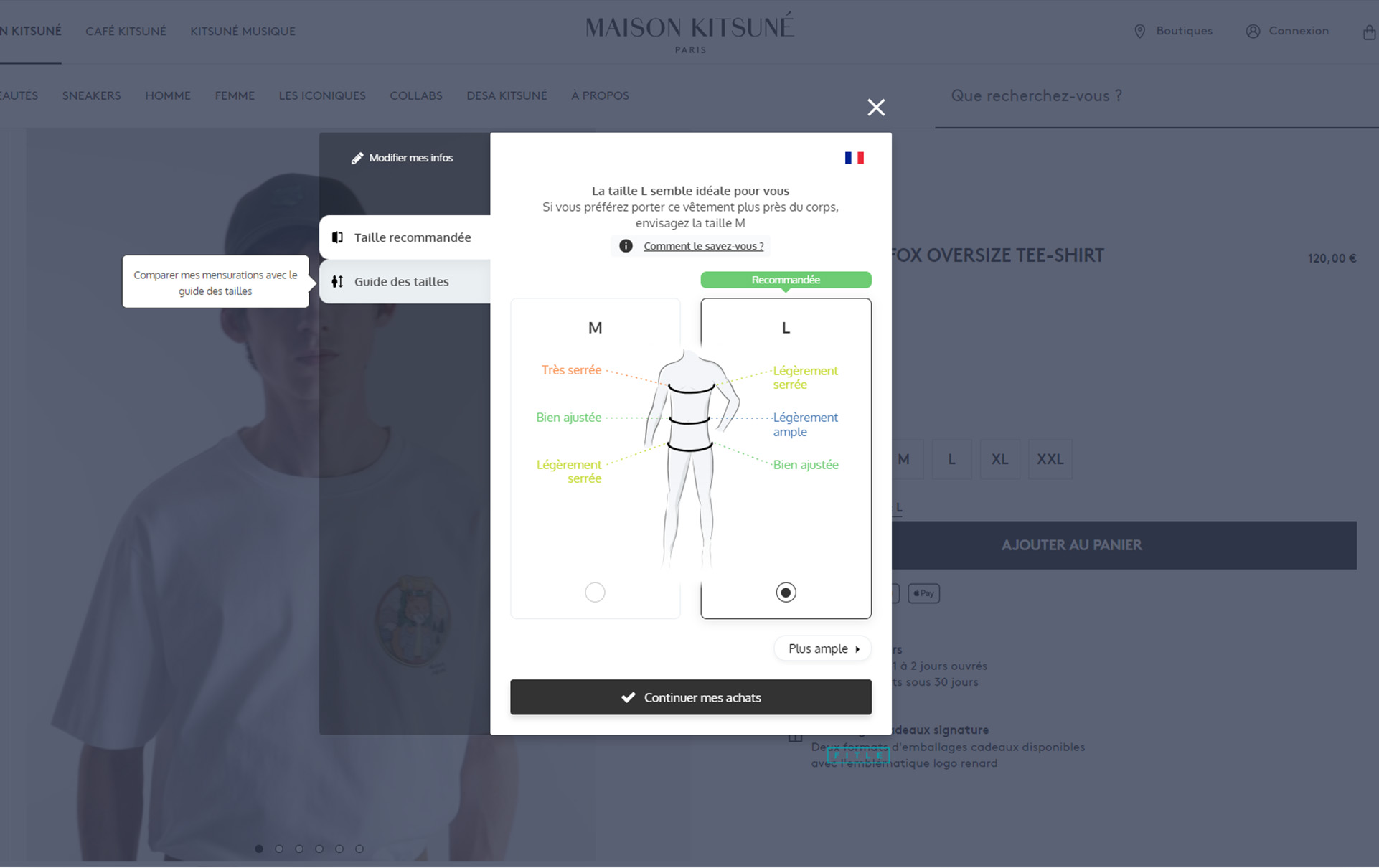
Task: Select the ruler icon for Guide des tailles
Action: click(x=336, y=281)
